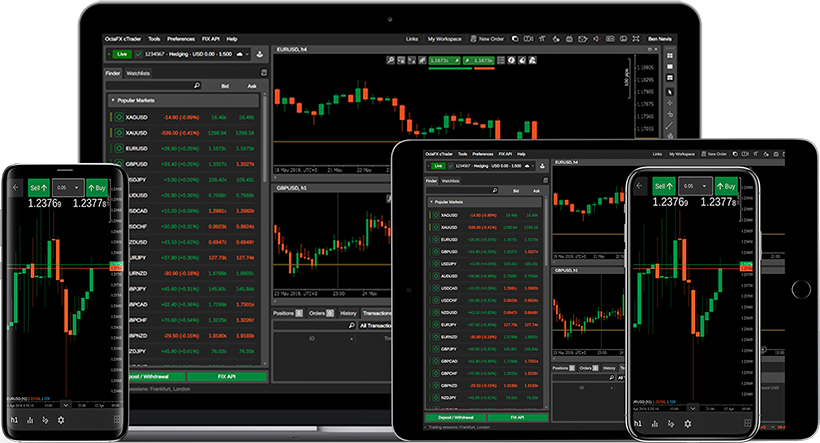Click green FIX API button on laptop
The height and width of the screenshot is (443, 820).
(226, 377)
